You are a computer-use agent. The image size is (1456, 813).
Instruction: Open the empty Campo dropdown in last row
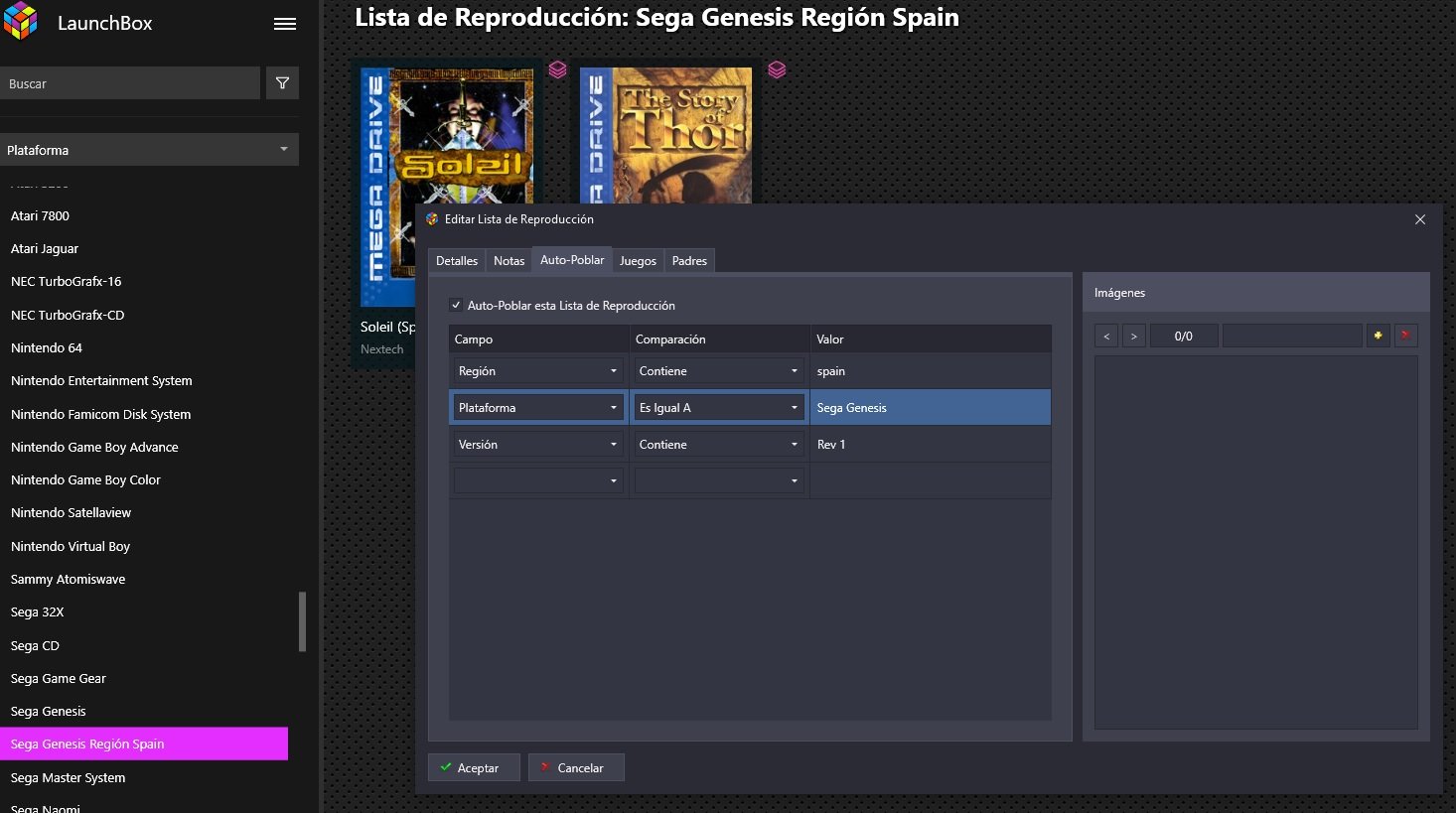point(538,480)
